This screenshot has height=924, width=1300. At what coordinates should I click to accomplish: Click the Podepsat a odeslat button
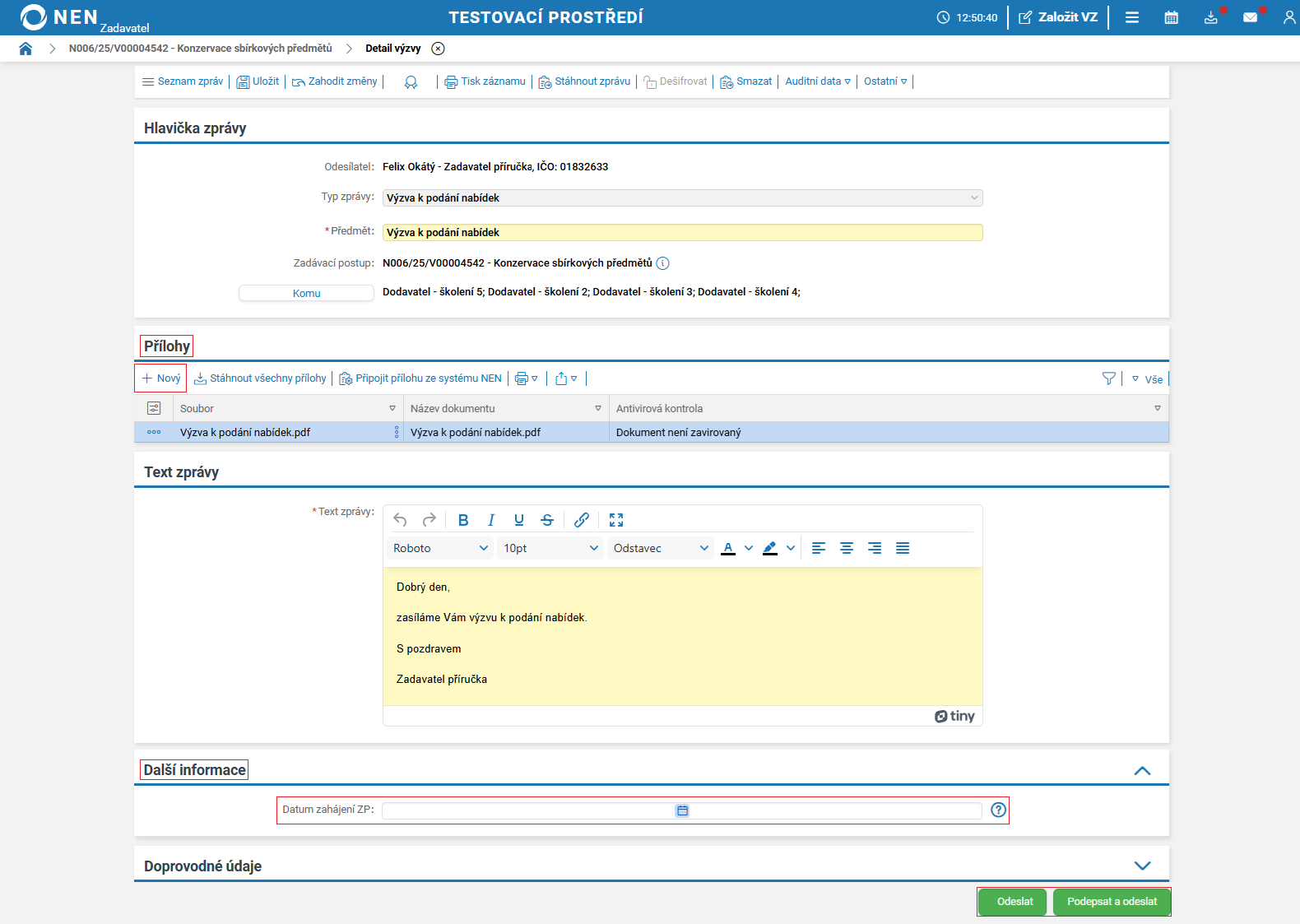point(1112,902)
